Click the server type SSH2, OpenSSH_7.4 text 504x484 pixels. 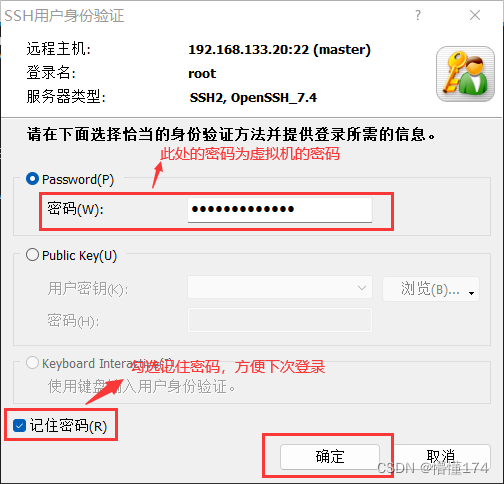click(x=253, y=98)
